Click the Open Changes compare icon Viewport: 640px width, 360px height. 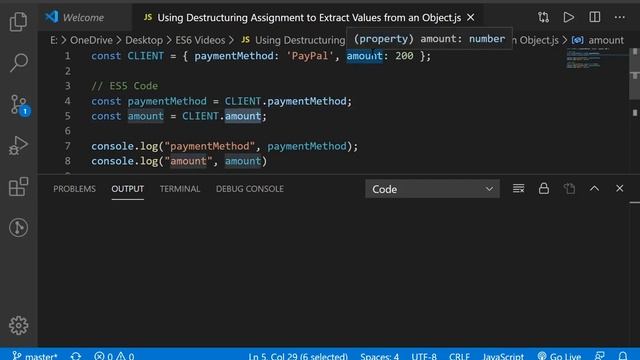pos(543,17)
